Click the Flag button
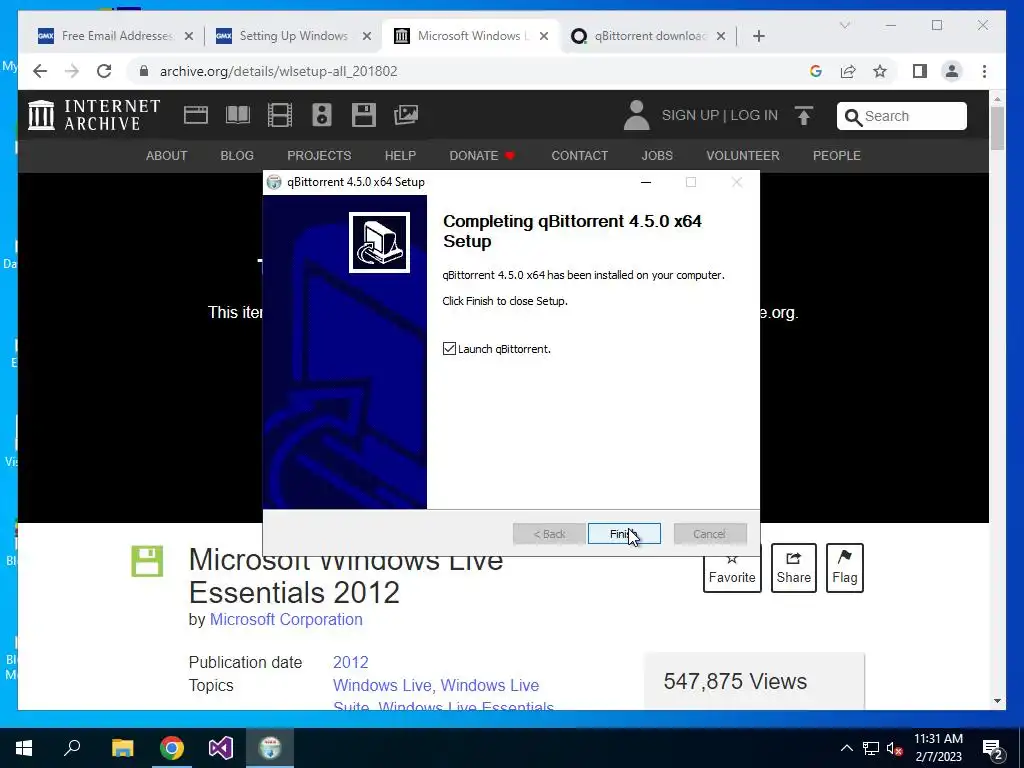Screen dimensions: 1024x768 coord(844,568)
